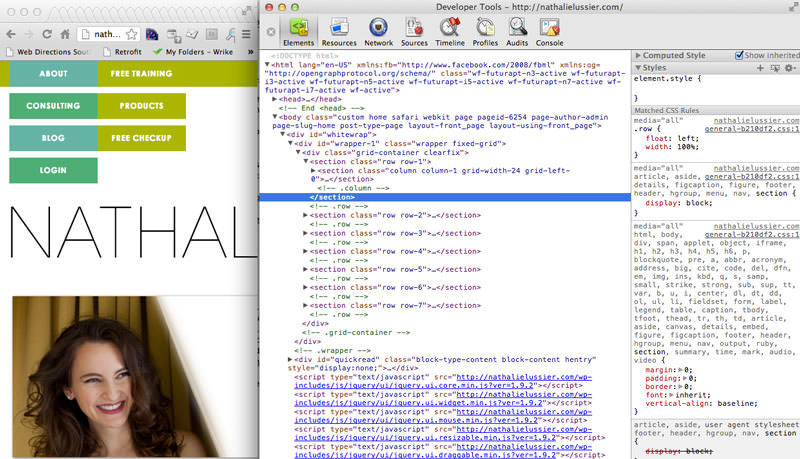
Task: Open the Network panel in Developer Tools
Action: 379,32
